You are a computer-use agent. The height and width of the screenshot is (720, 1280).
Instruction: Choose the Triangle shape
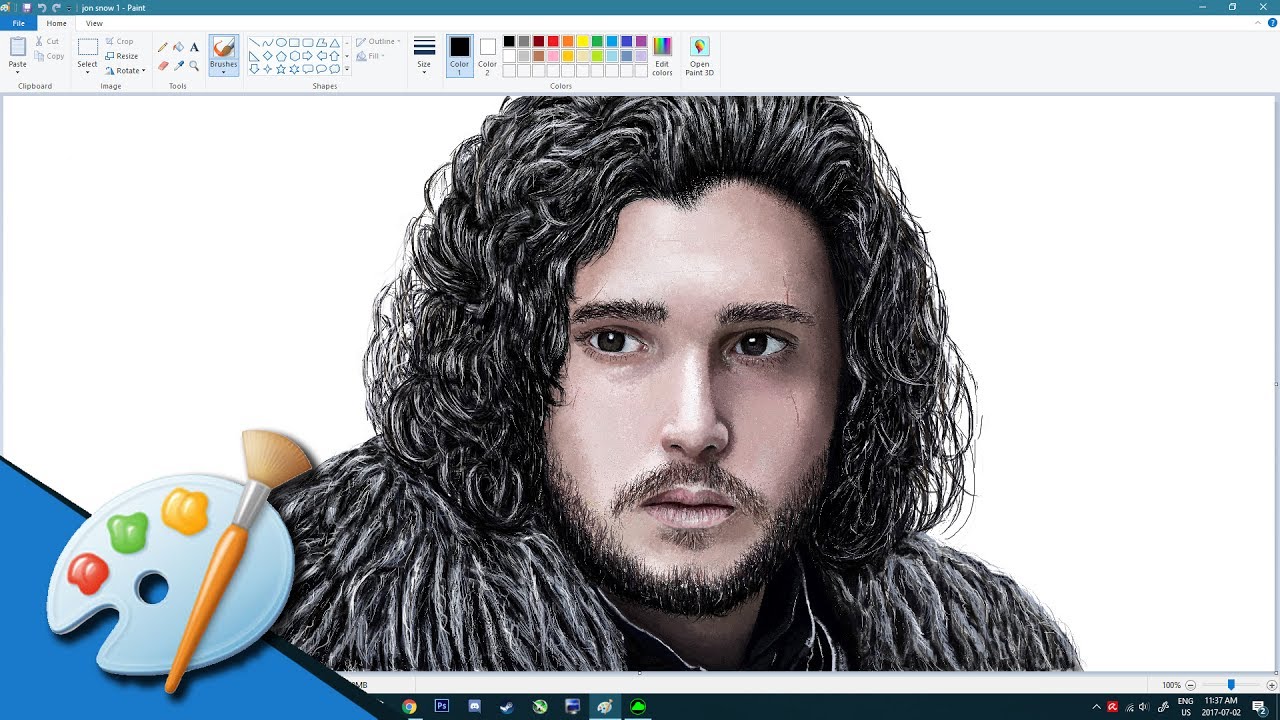335,43
